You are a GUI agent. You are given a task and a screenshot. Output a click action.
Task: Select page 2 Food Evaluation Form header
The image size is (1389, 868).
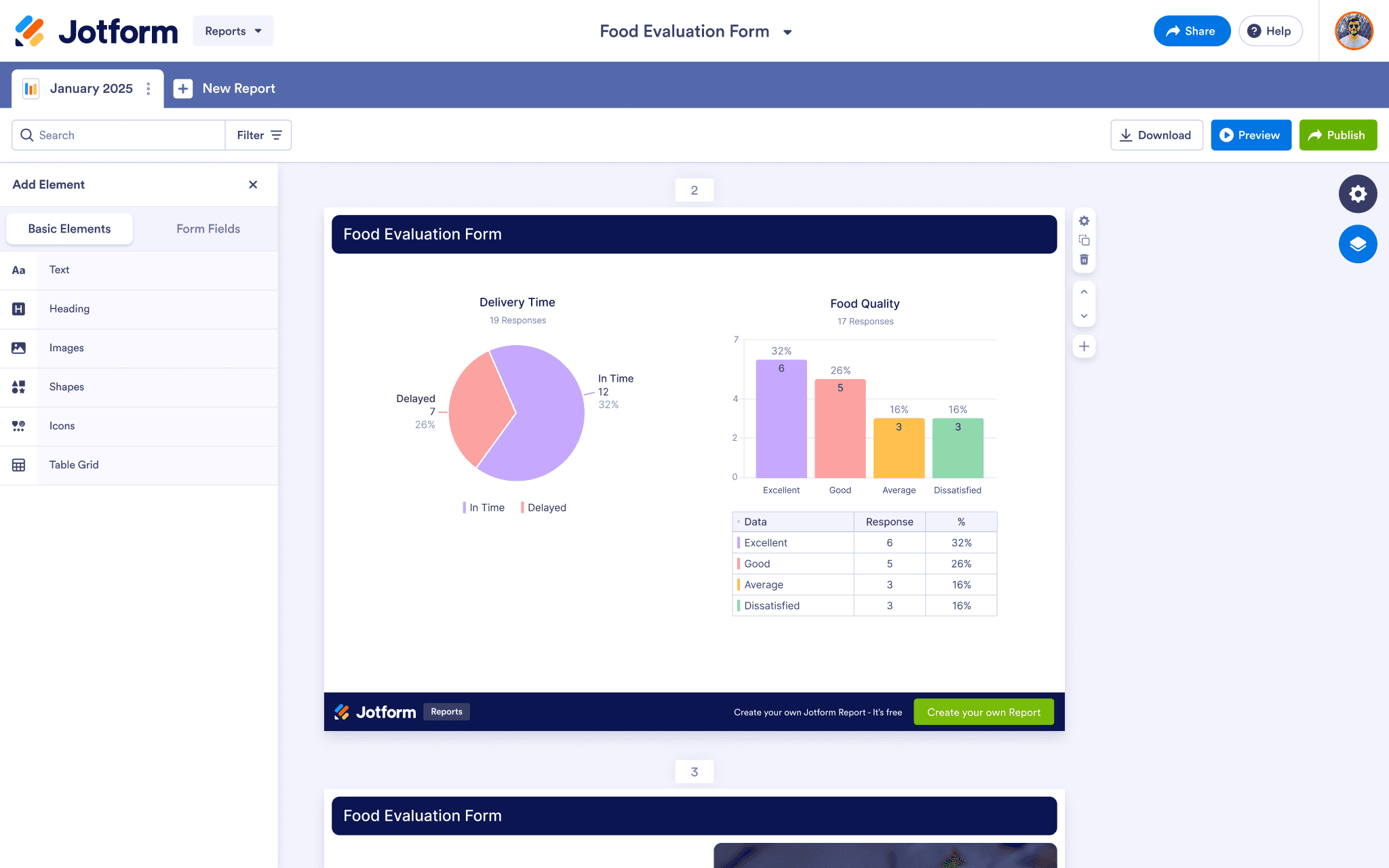pos(694,235)
